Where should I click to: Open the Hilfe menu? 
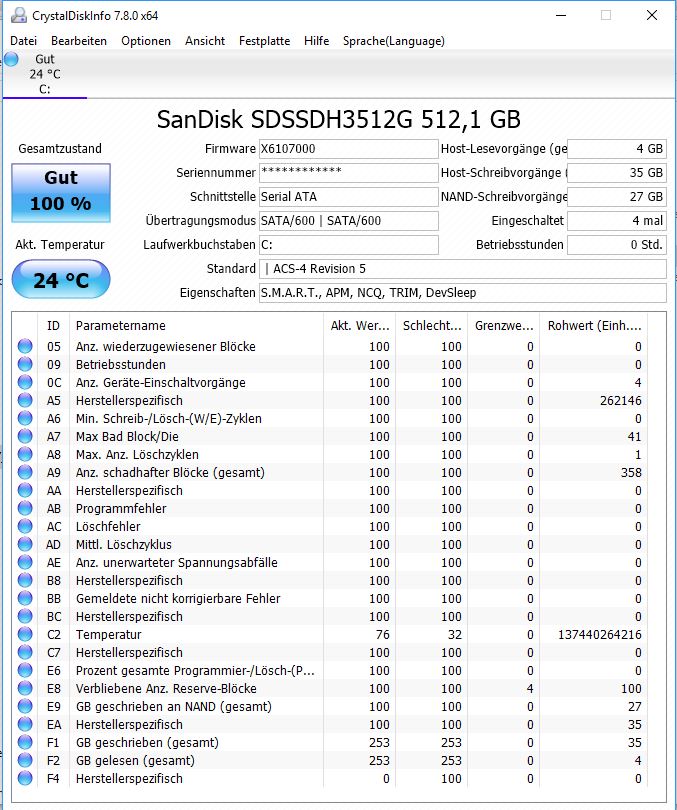[317, 41]
